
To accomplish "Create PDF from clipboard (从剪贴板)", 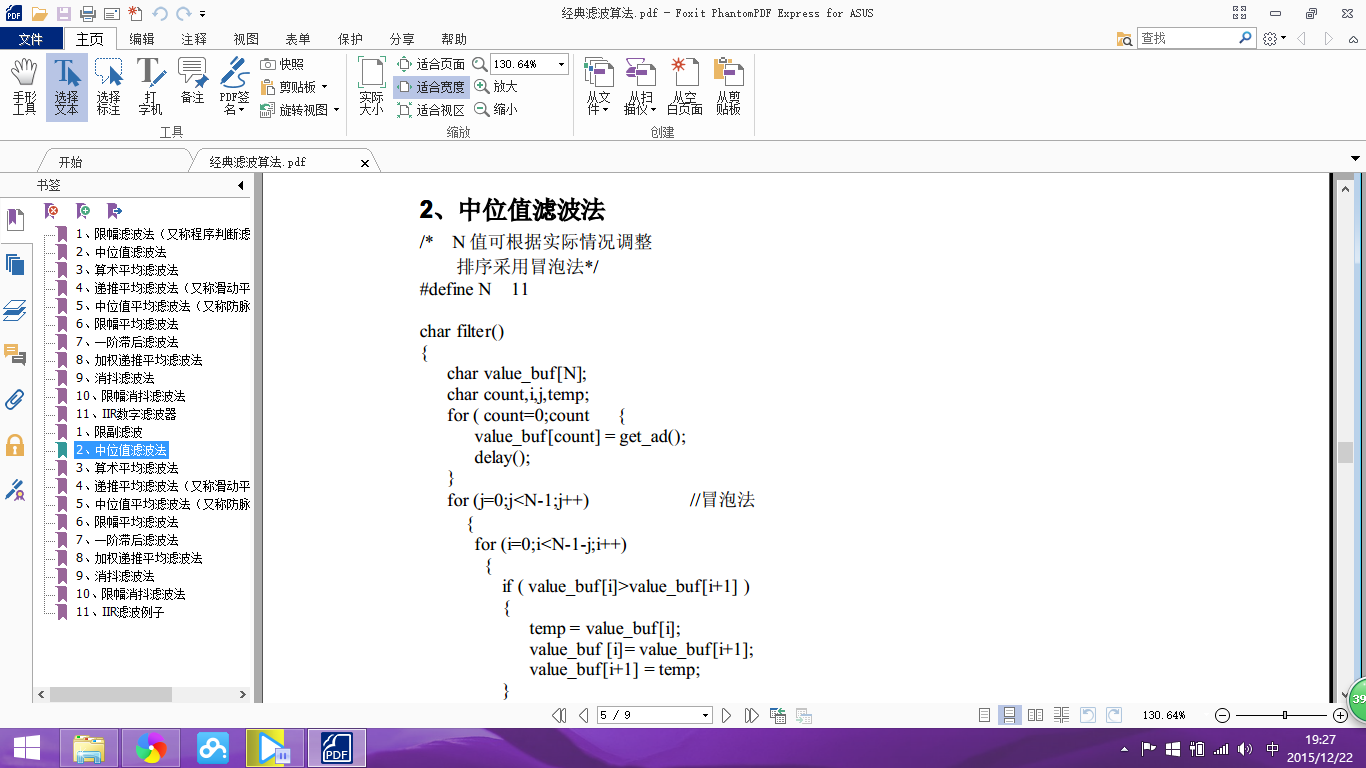I will [729, 87].
